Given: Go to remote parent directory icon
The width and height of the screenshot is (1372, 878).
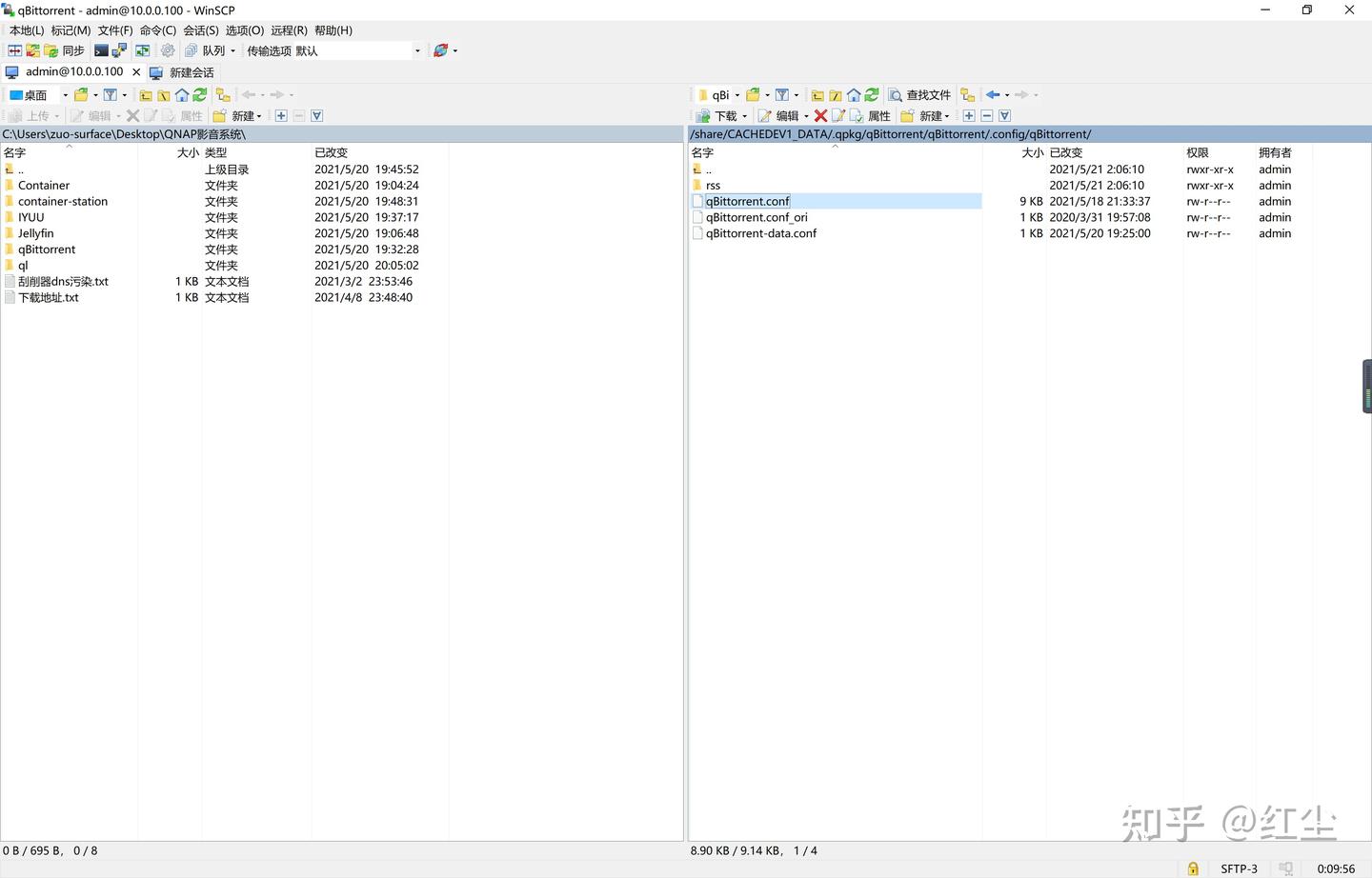Looking at the screenshot, I should coord(817,94).
